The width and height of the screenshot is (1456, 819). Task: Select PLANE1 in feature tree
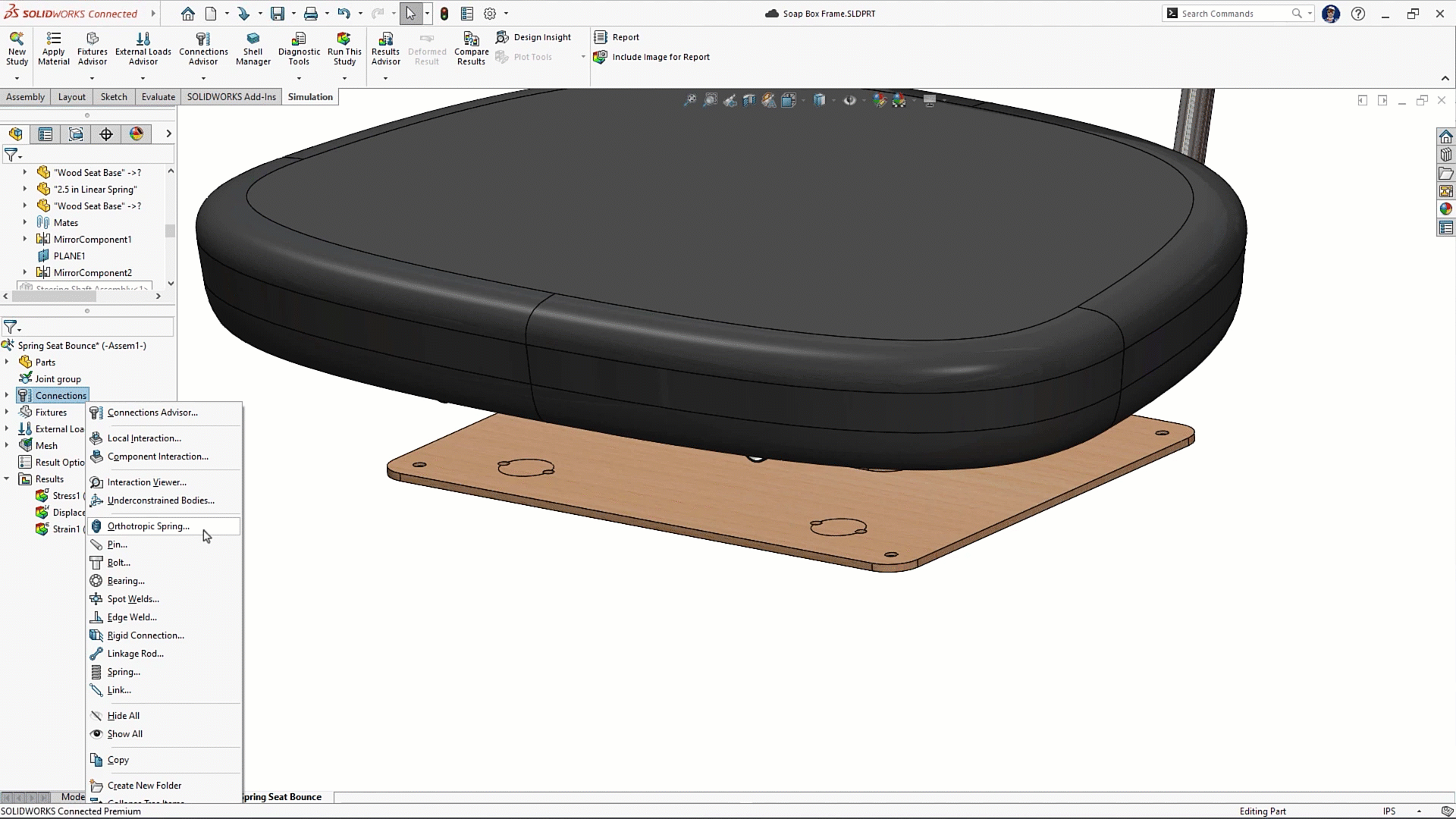(x=69, y=256)
